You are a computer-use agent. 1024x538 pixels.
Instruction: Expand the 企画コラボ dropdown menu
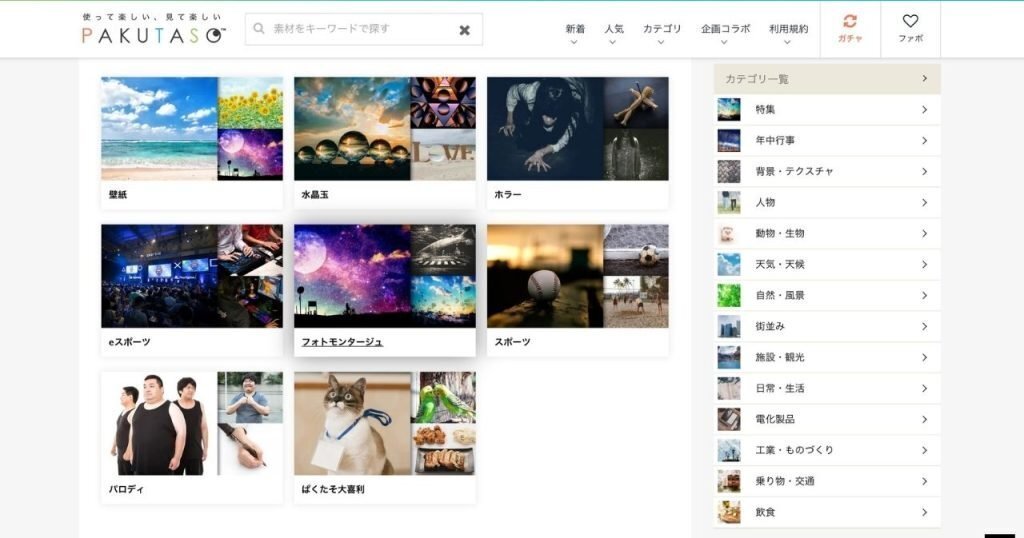[x=724, y=34]
